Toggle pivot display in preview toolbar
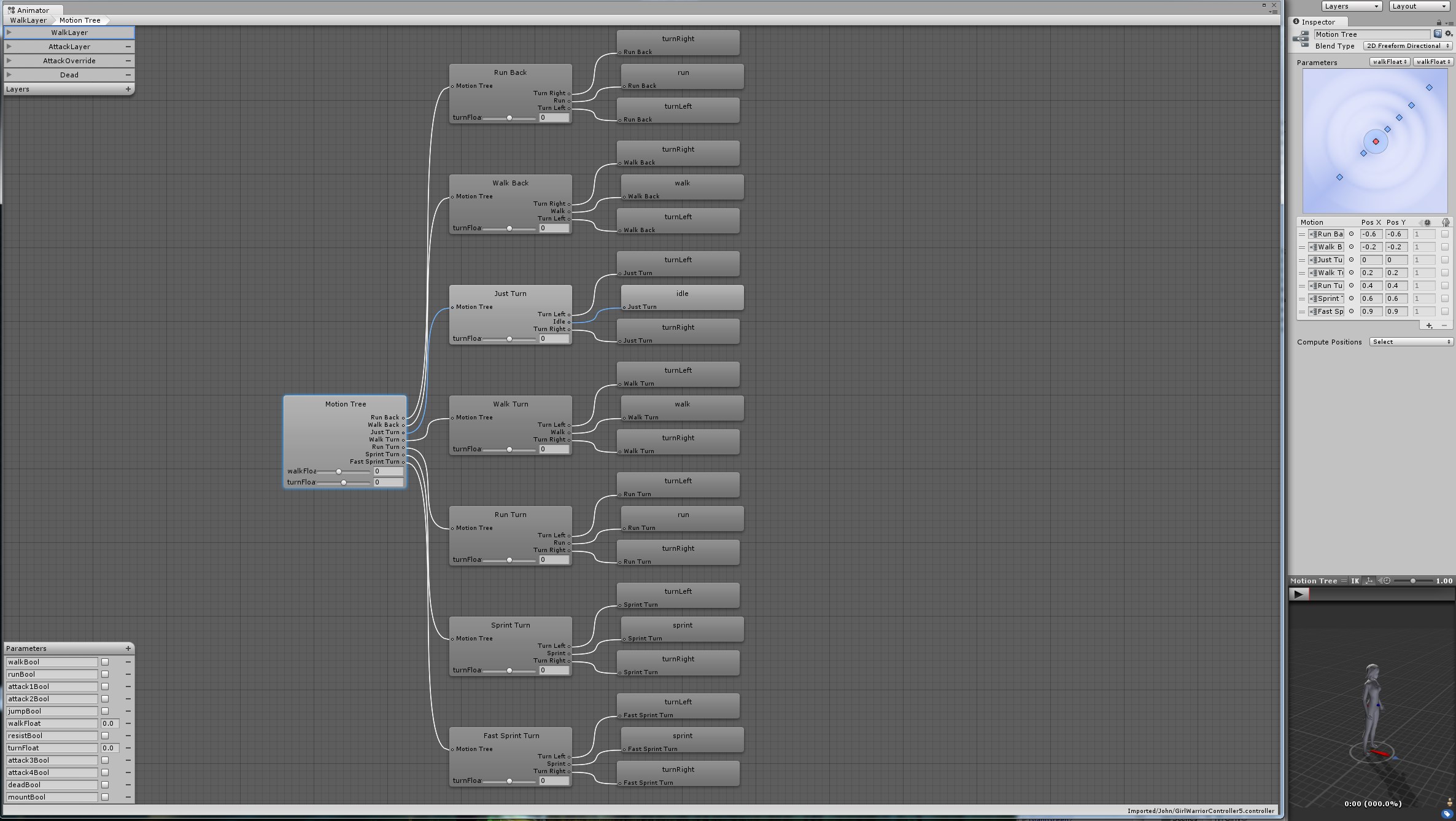The width and height of the screenshot is (1456, 821). [1369, 581]
